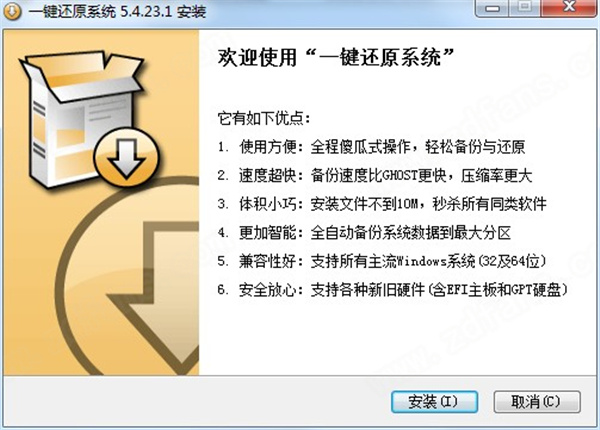The width and height of the screenshot is (600, 430).
Task: Select feature line 4 更加智能
Action: [364, 233]
